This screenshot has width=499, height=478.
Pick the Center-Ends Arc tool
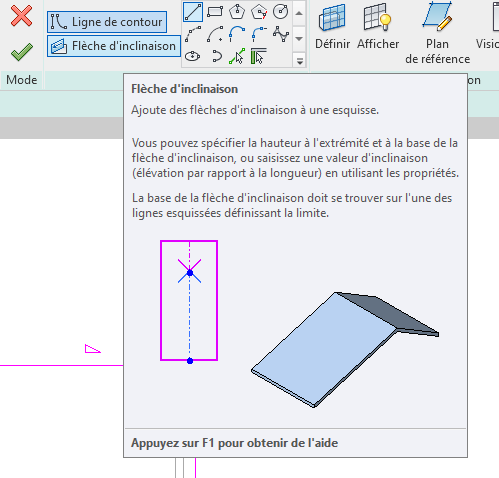(x=215, y=34)
